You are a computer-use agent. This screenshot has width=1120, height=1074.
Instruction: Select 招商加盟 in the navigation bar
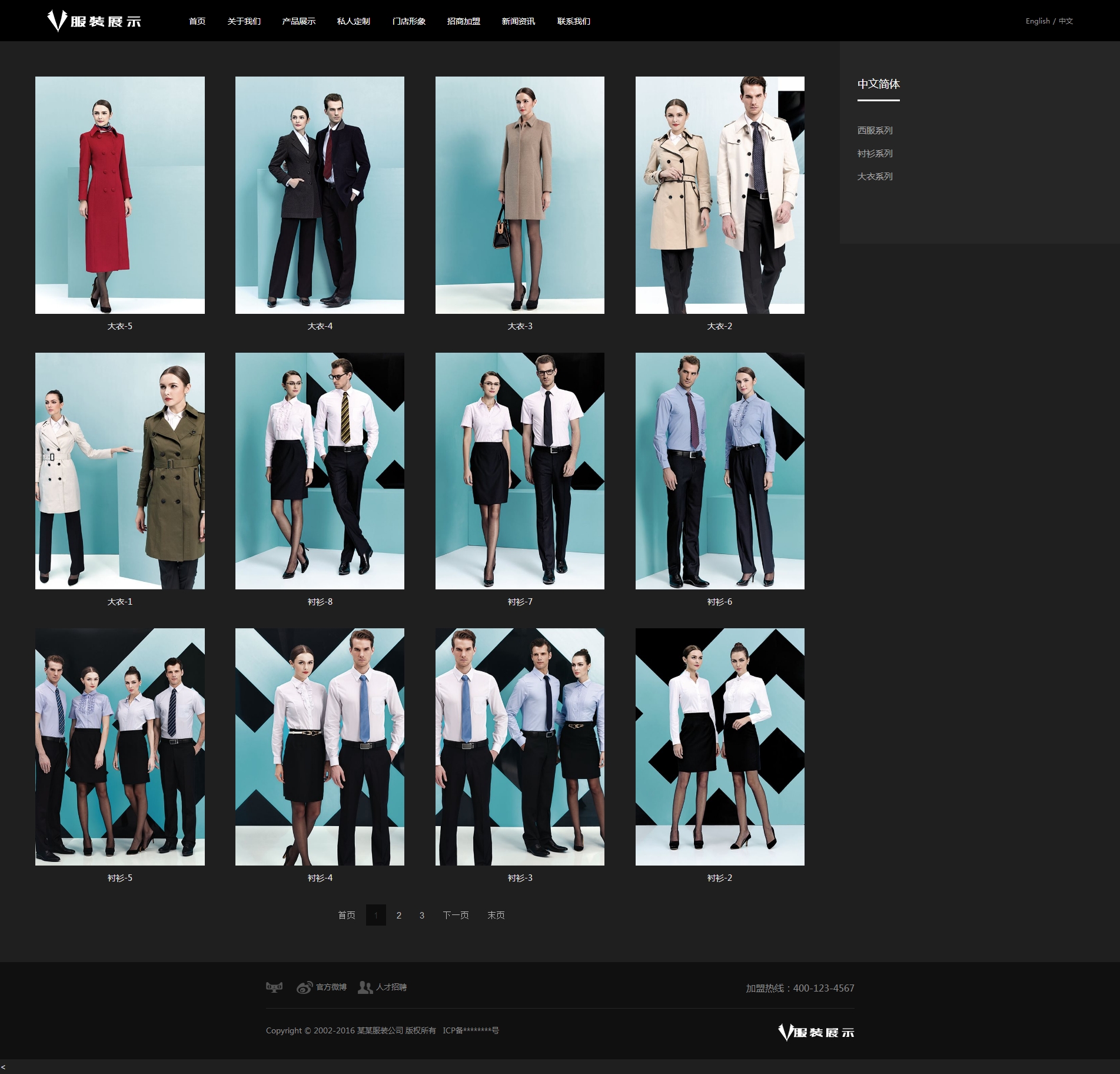coord(463,21)
